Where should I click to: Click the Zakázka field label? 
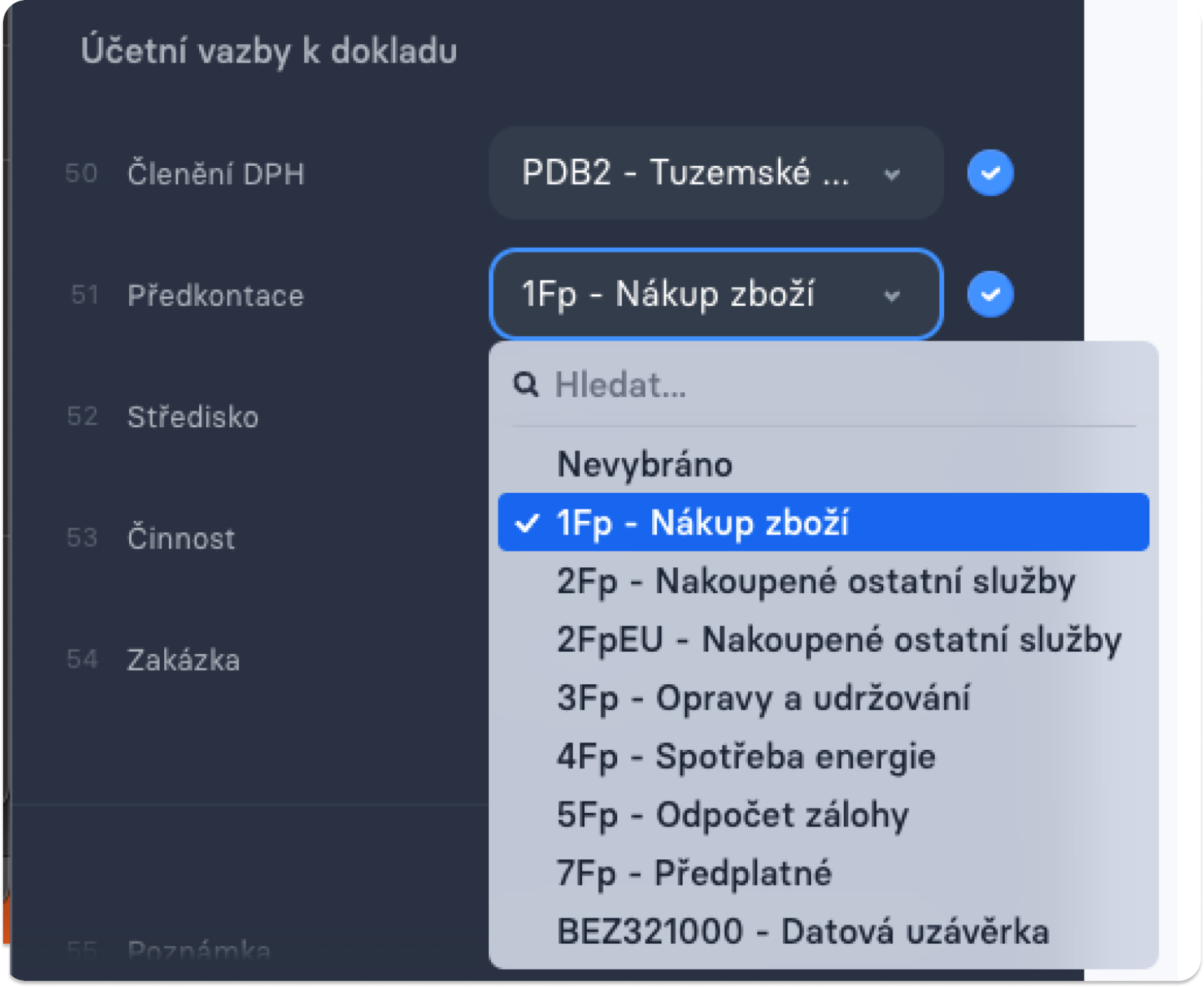[x=183, y=660]
